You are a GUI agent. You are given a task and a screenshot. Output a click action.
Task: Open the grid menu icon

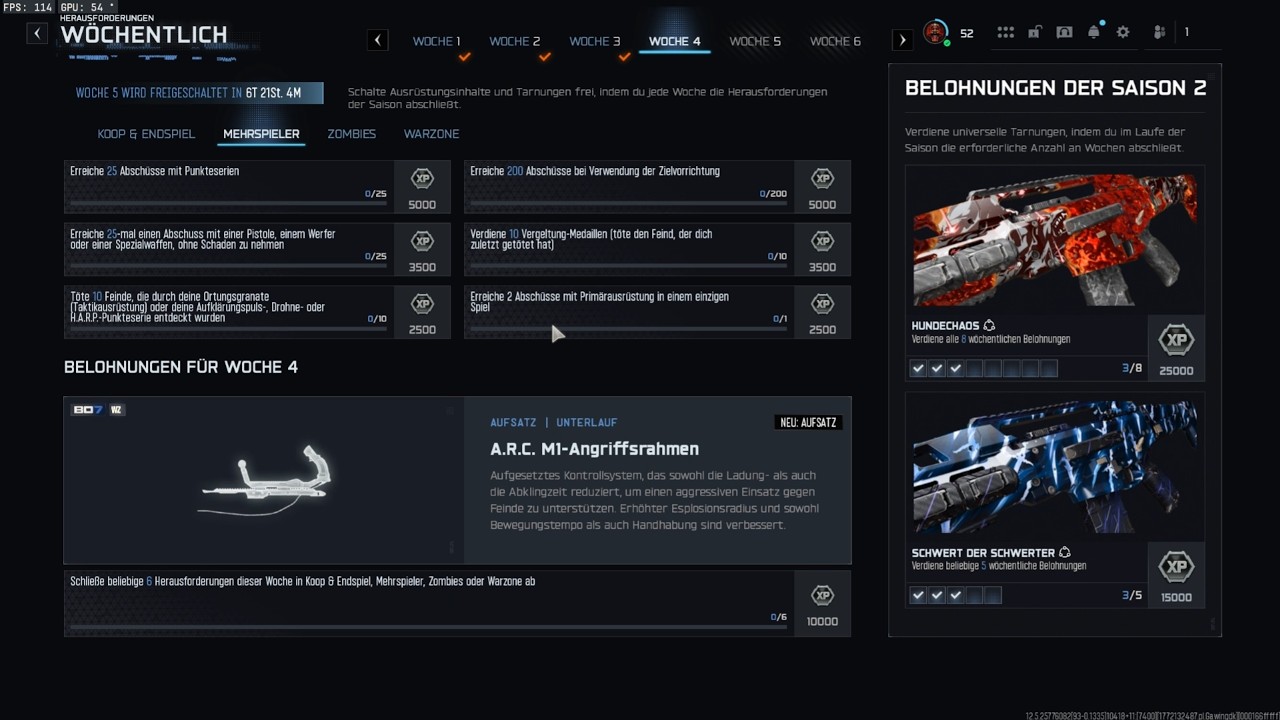coord(1005,32)
